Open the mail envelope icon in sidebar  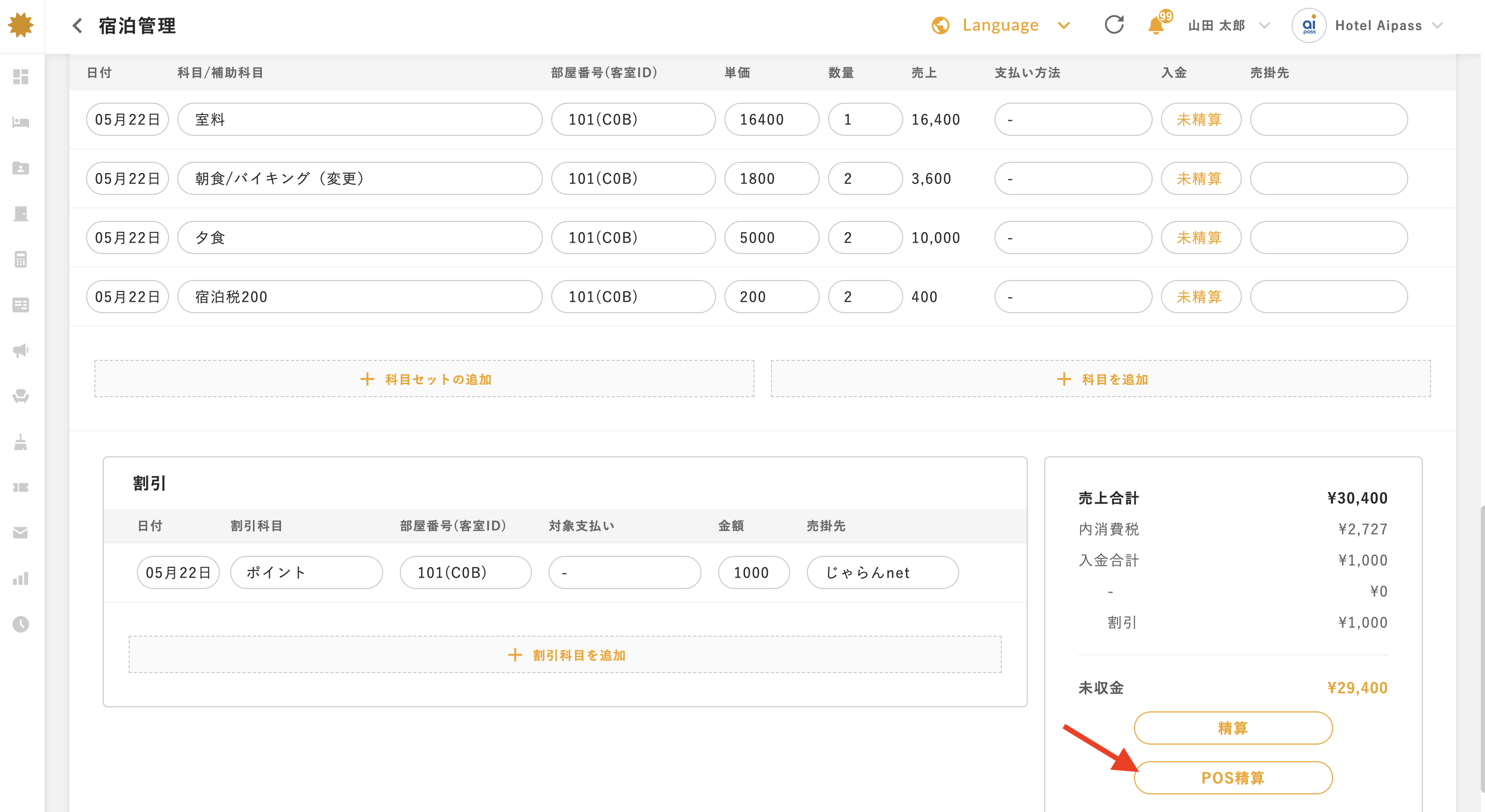tap(21, 533)
